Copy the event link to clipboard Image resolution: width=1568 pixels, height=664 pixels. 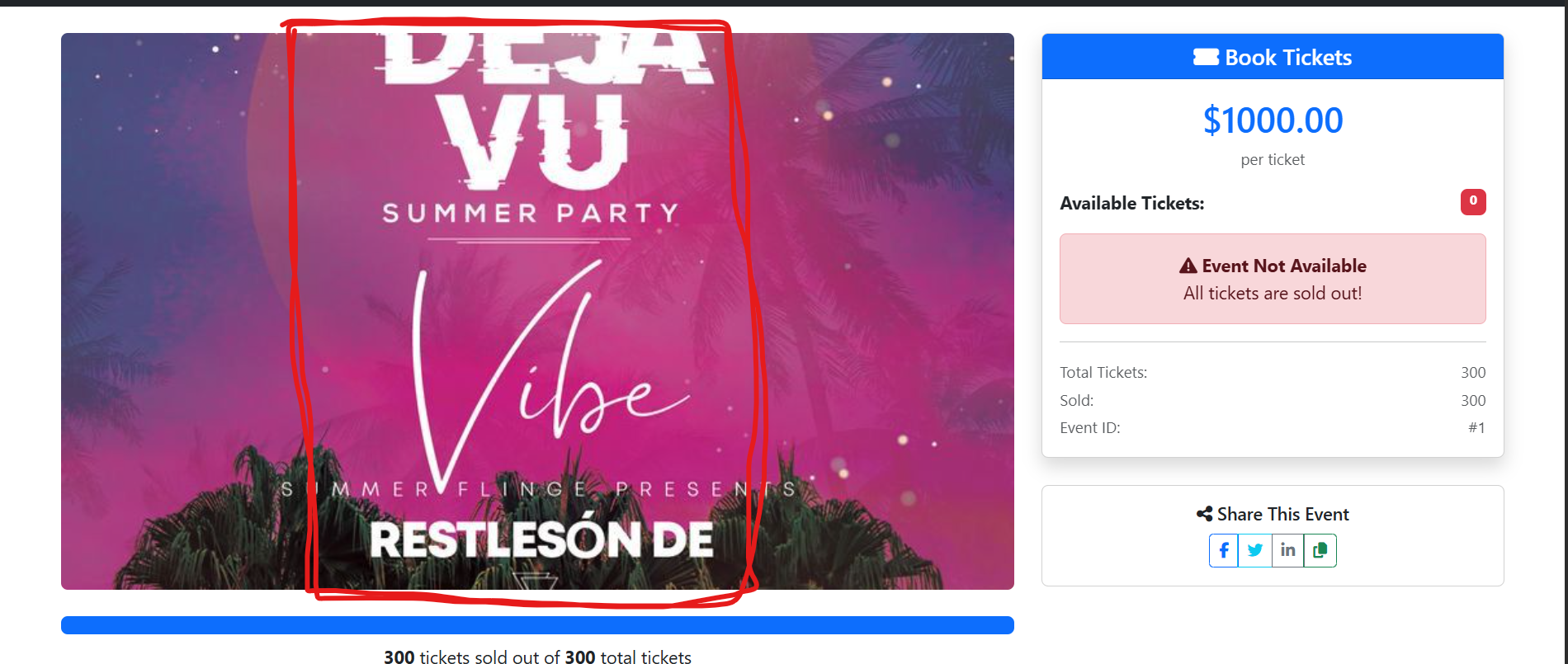click(x=1320, y=550)
